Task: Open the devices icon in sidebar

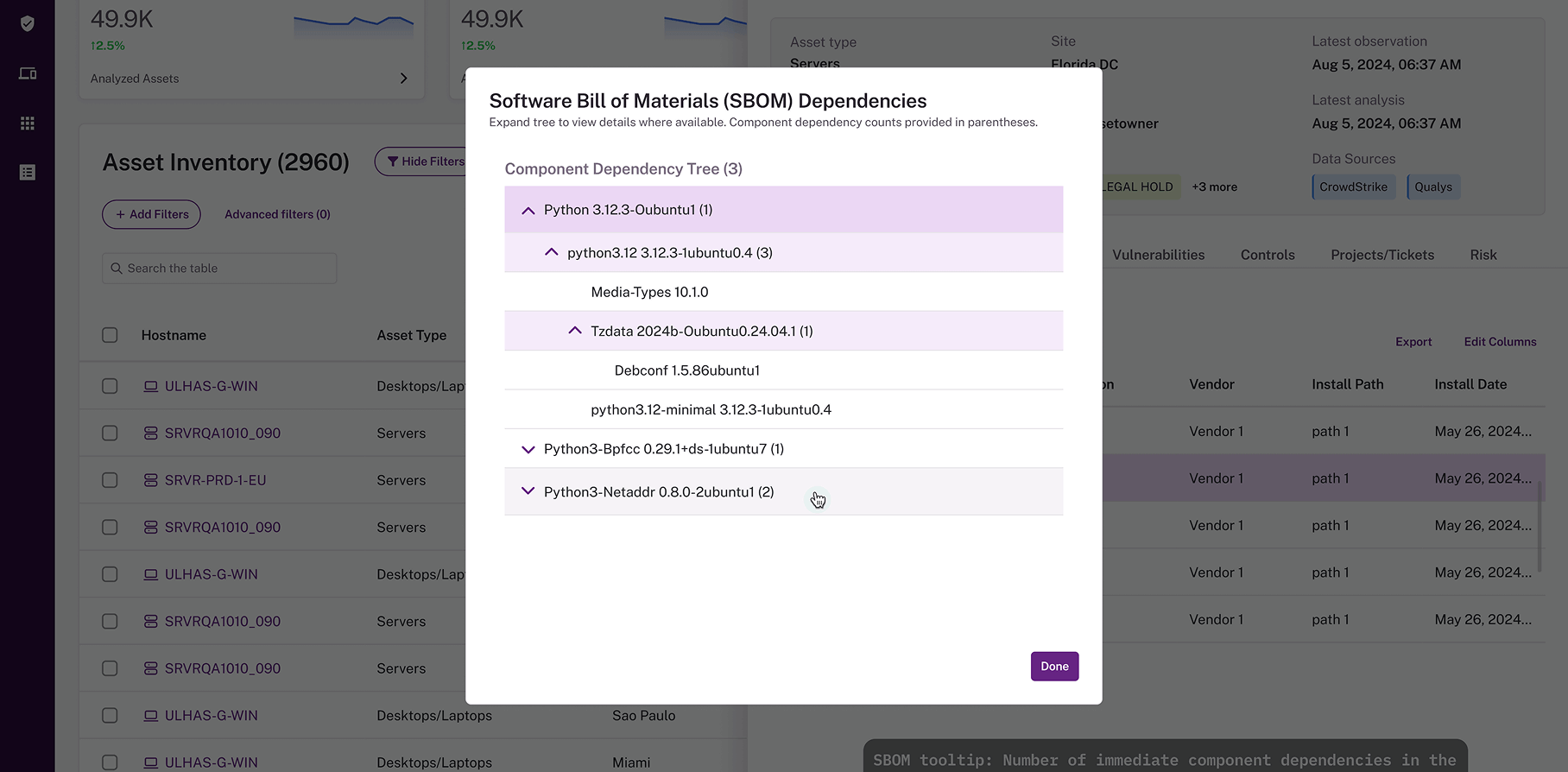Action: click(x=28, y=73)
